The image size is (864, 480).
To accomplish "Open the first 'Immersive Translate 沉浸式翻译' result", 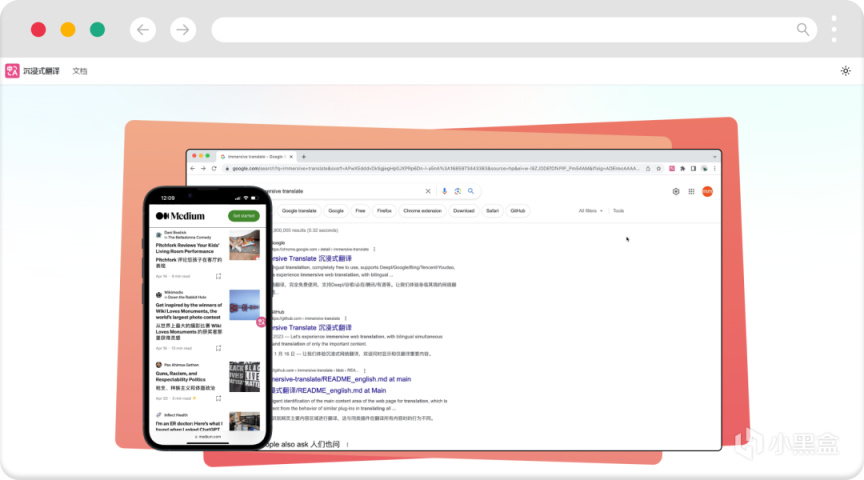I will coord(312,258).
